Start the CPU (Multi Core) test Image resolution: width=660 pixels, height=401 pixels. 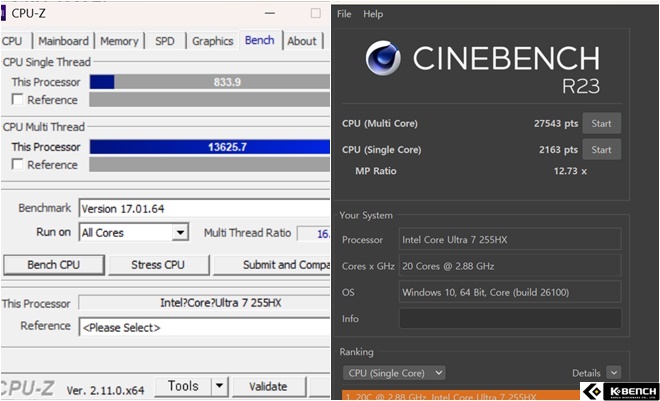(x=601, y=123)
